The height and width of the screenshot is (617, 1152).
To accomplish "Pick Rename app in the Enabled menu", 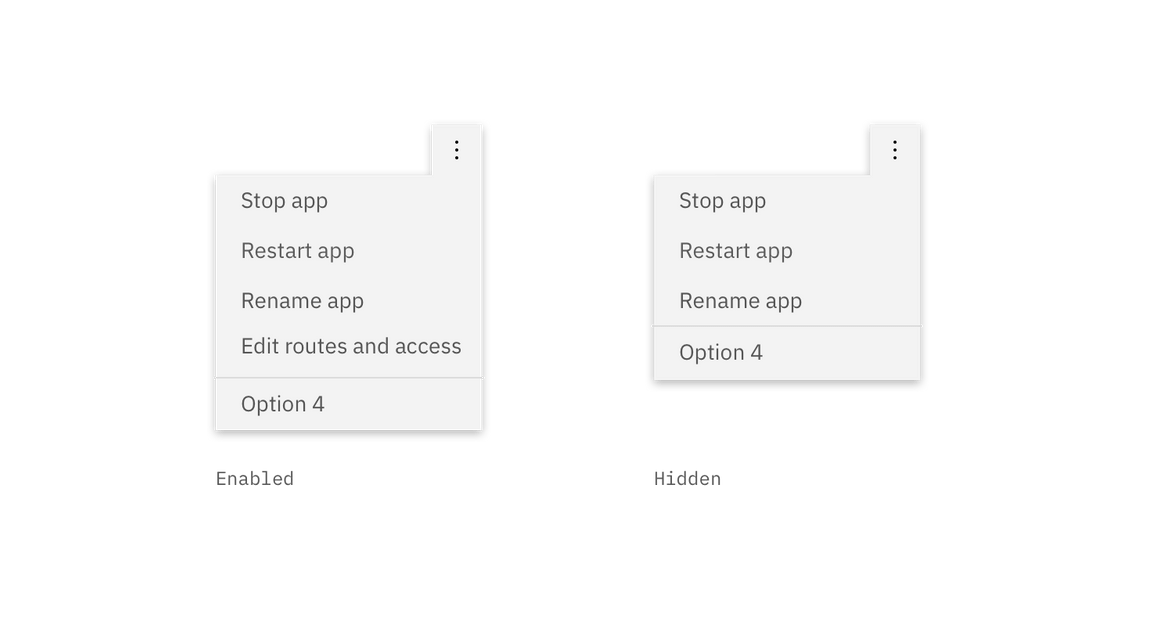I will point(349,300).
